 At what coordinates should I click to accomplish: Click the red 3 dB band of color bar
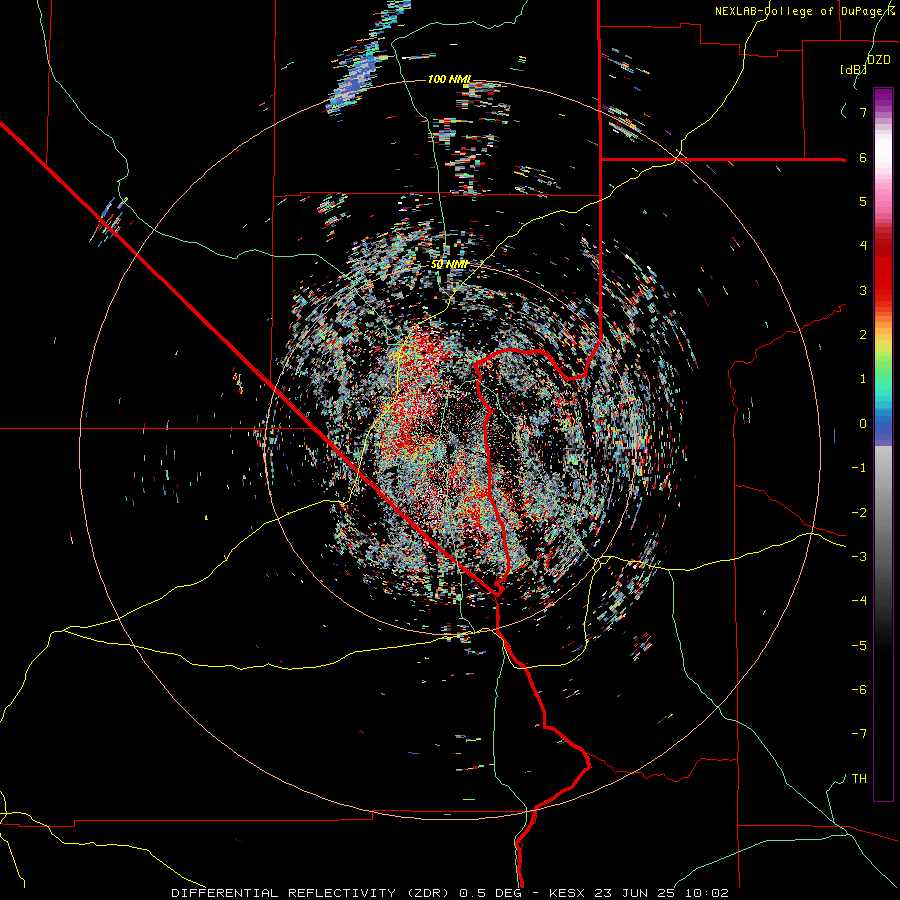pyautogui.click(x=883, y=281)
